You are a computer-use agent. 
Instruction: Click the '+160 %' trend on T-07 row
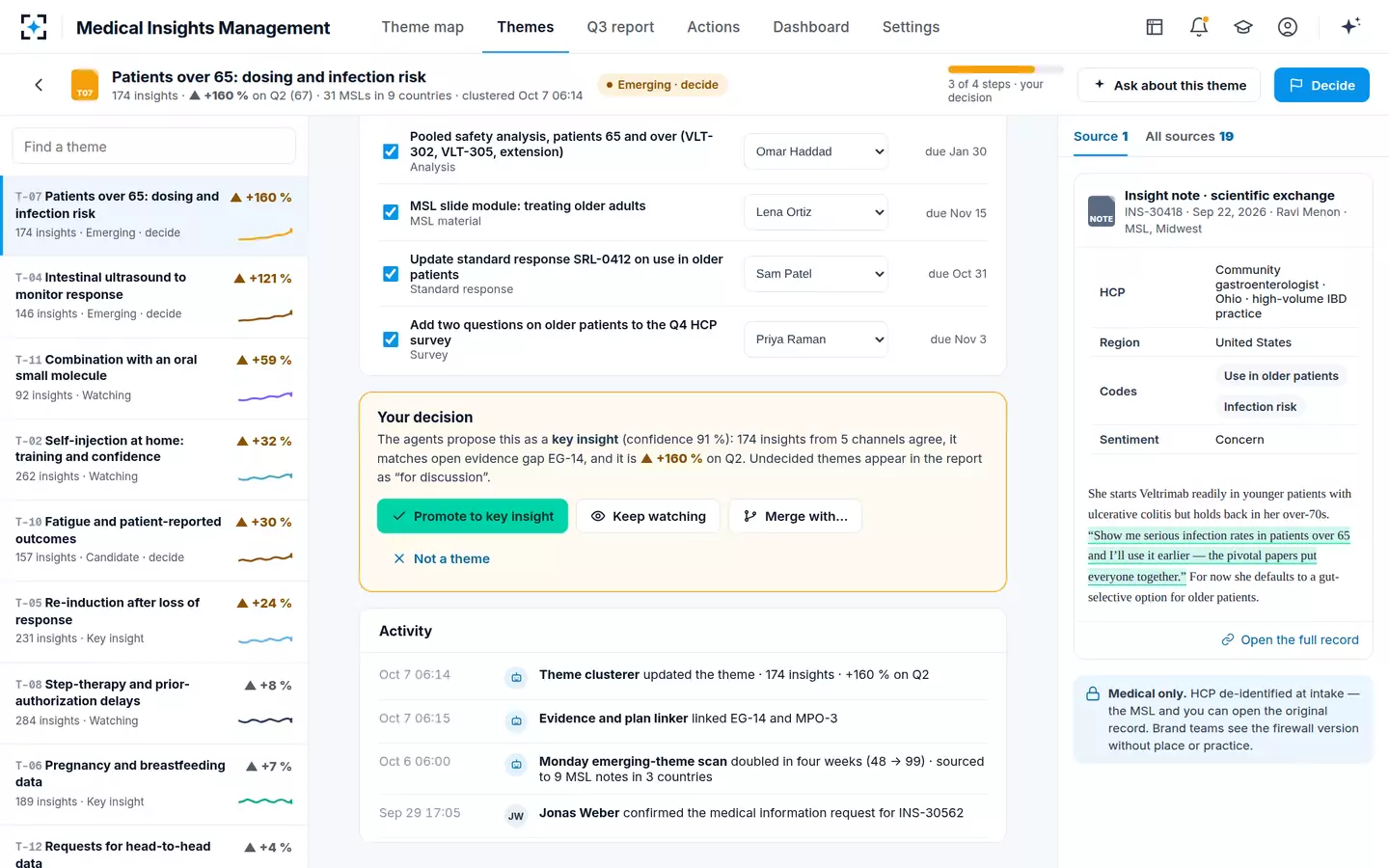pyautogui.click(x=261, y=198)
